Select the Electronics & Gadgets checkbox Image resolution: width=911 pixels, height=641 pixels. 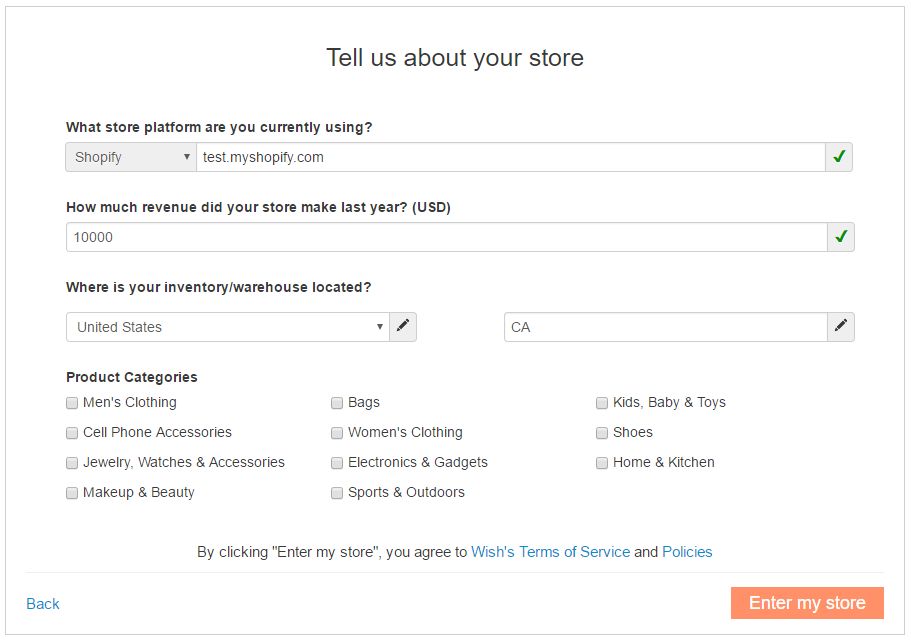[337, 462]
